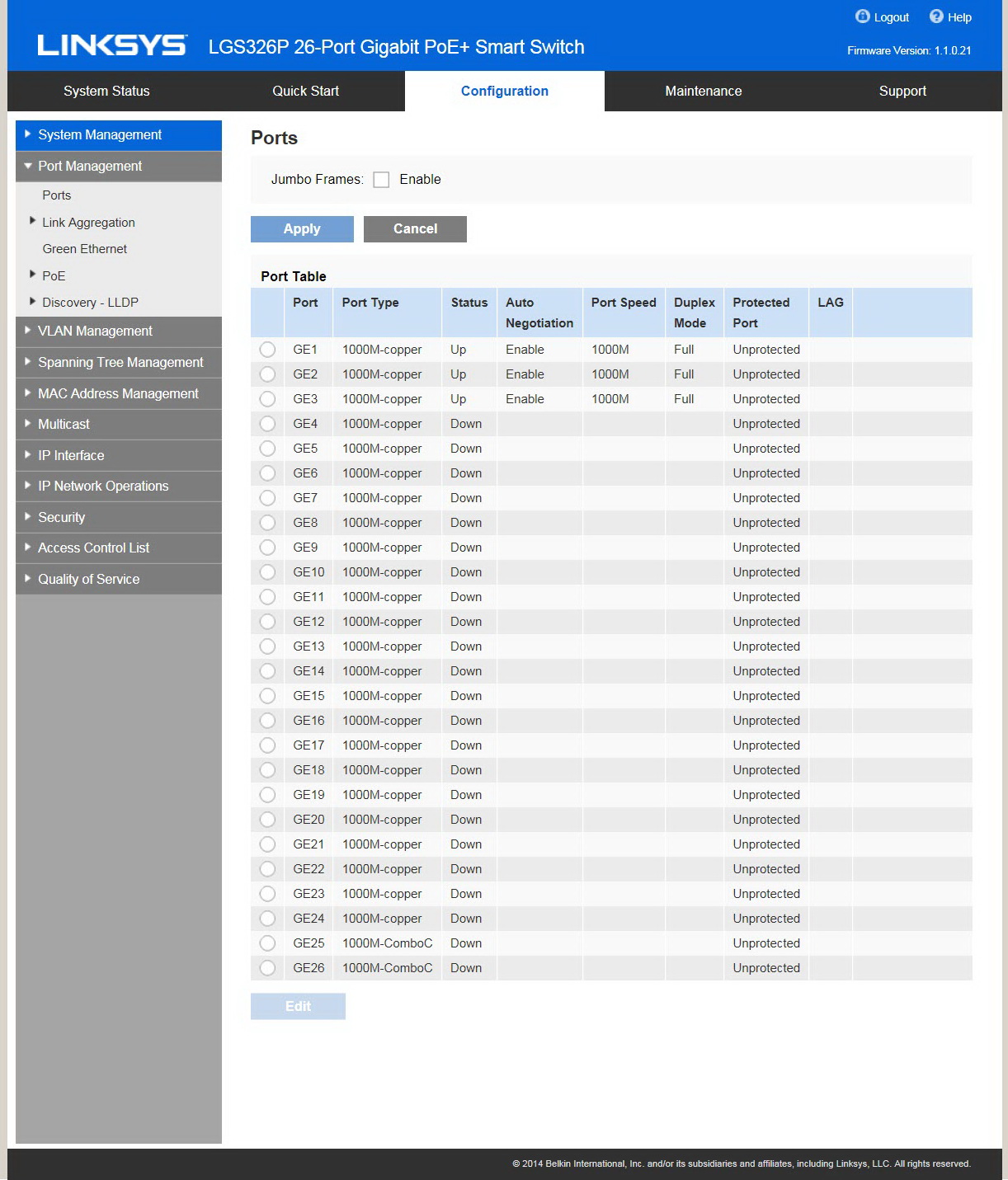Select the GE10 port radio button
The width and height of the screenshot is (1008, 1180).
[267, 572]
